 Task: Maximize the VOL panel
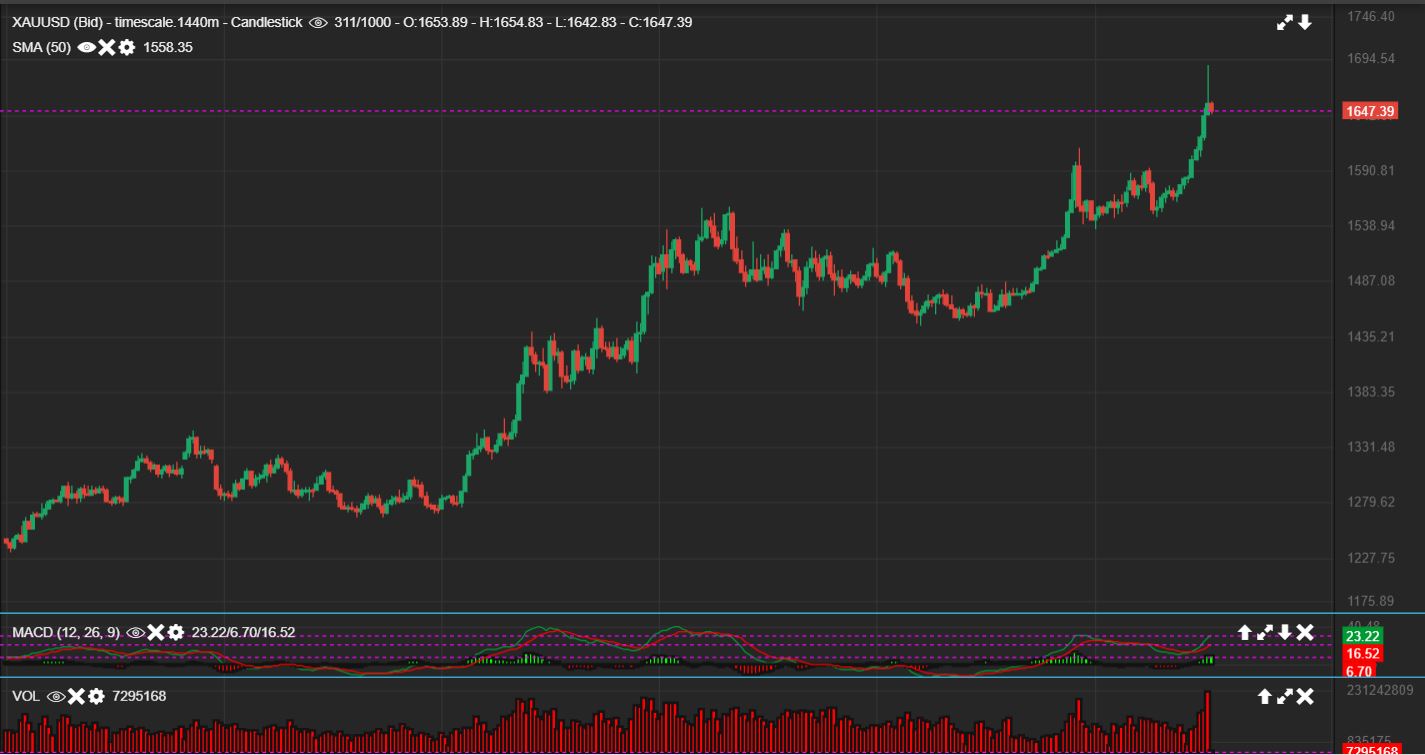[1285, 696]
